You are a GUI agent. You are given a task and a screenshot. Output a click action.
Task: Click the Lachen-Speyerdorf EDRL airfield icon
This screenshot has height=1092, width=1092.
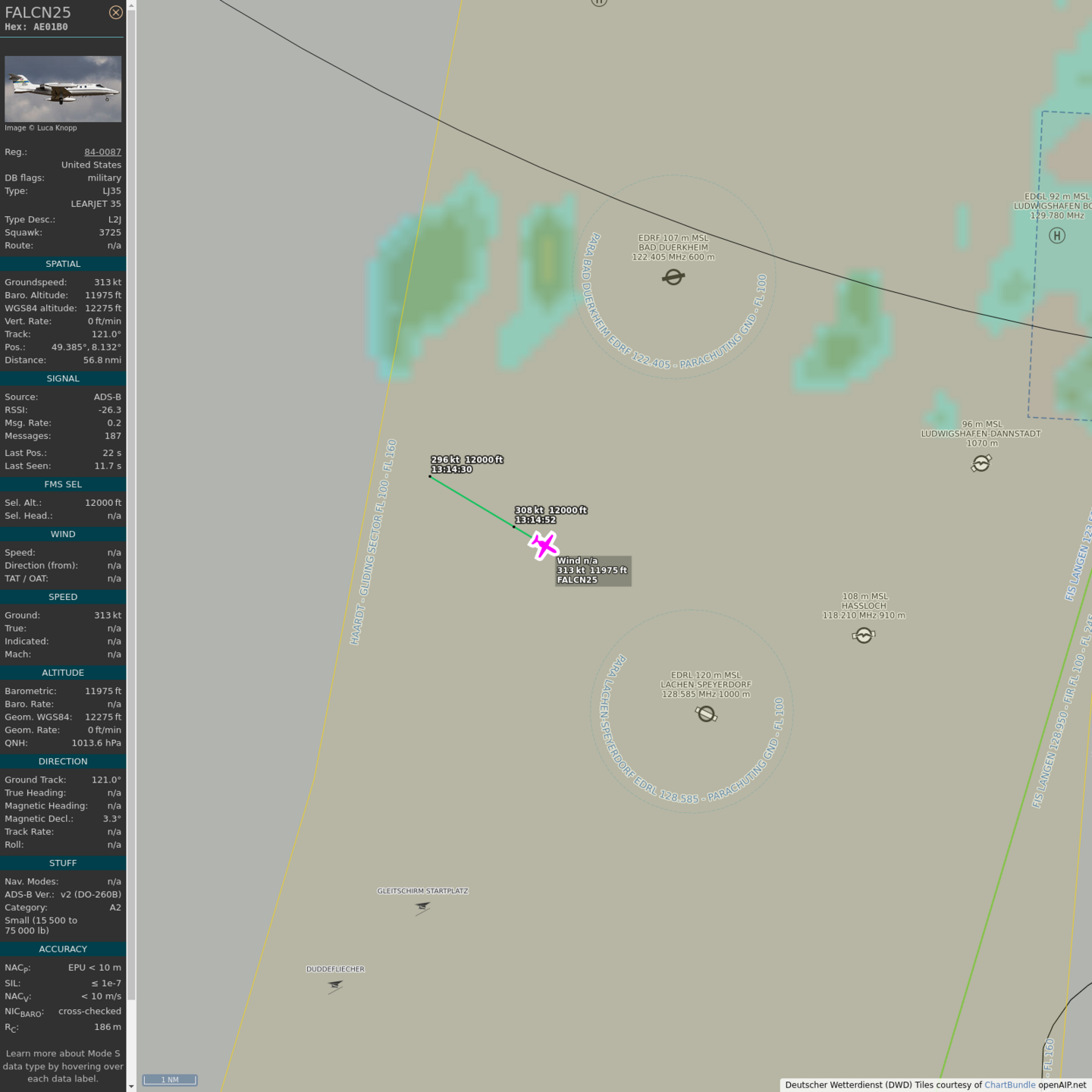tap(706, 714)
